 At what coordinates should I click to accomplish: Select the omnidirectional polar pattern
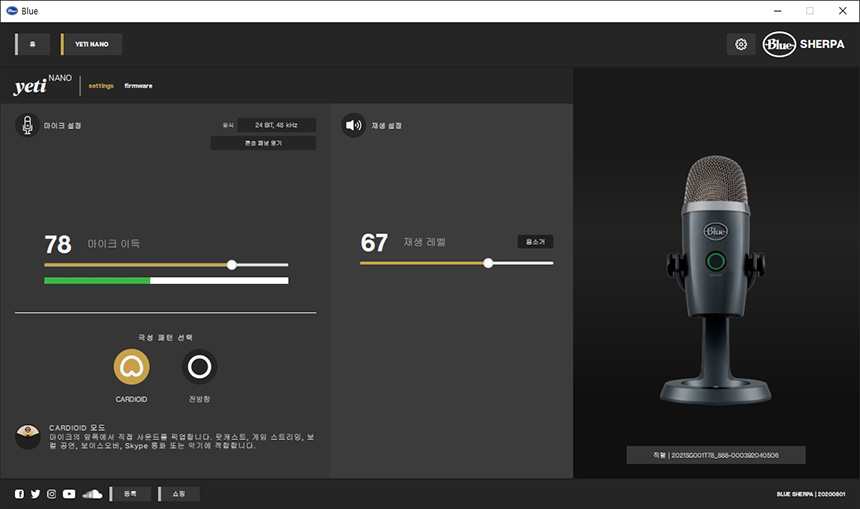click(x=200, y=366)
